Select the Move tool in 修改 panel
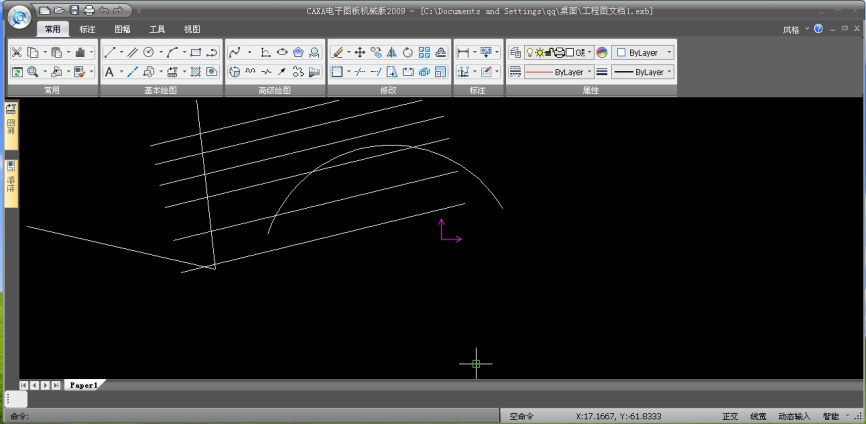Image resolution: width=866 pixels, height=424 pixels. coord(360,52)
